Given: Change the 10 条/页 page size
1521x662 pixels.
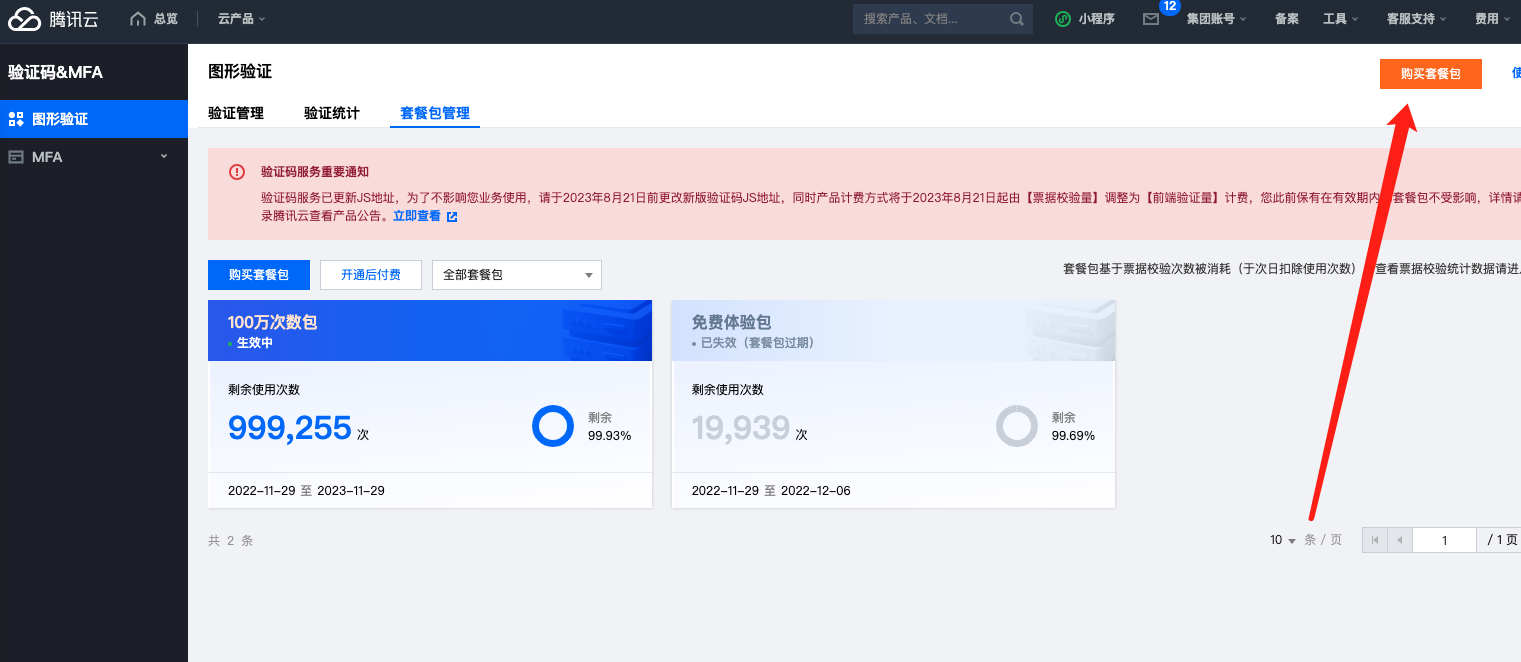Looking at the screenshot, I should (1283, 540).
